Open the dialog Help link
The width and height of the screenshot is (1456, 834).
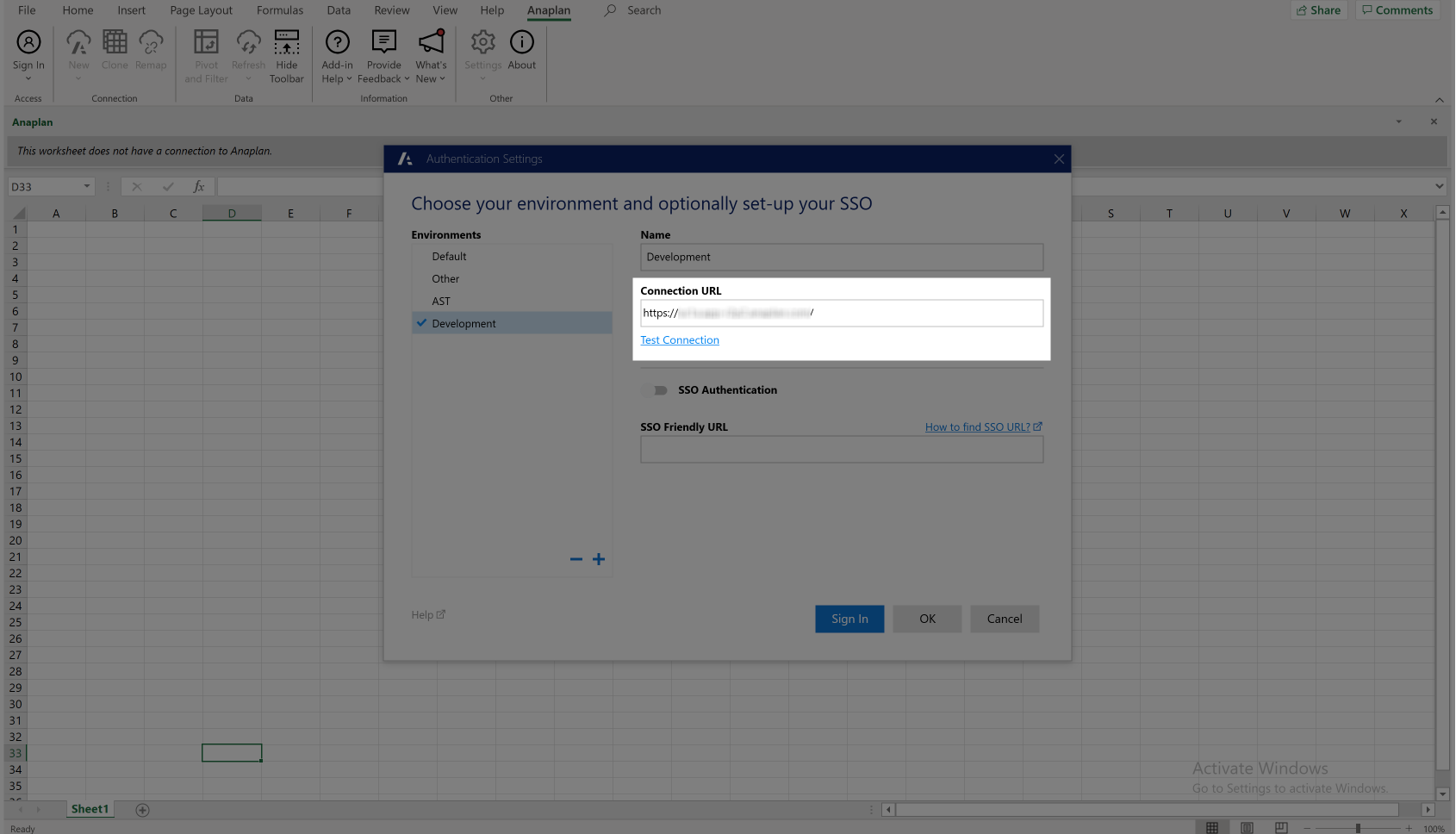click(x=428, y=614)
